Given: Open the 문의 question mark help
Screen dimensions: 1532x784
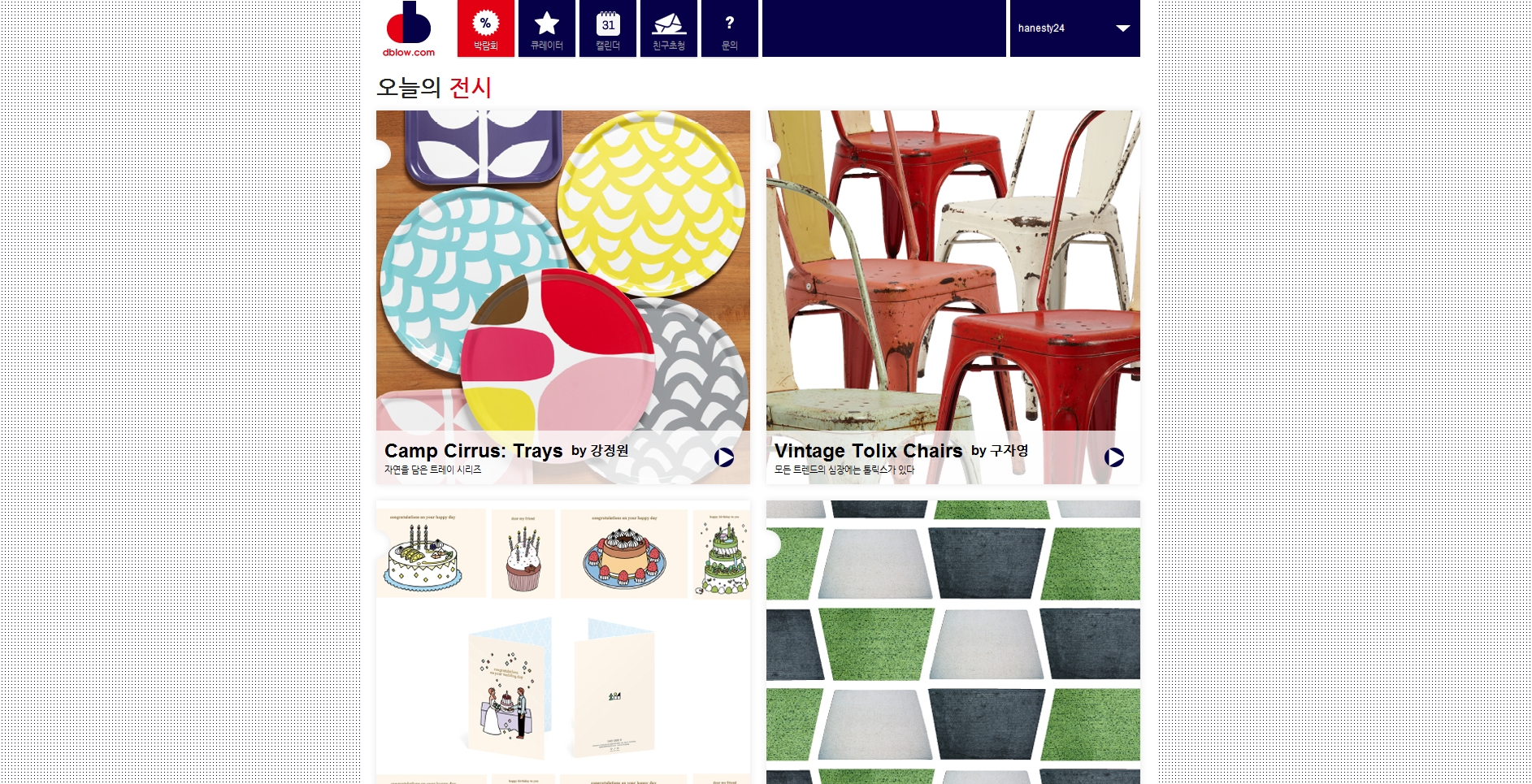Looking at the screenshot, I should [x=730, y=28].
